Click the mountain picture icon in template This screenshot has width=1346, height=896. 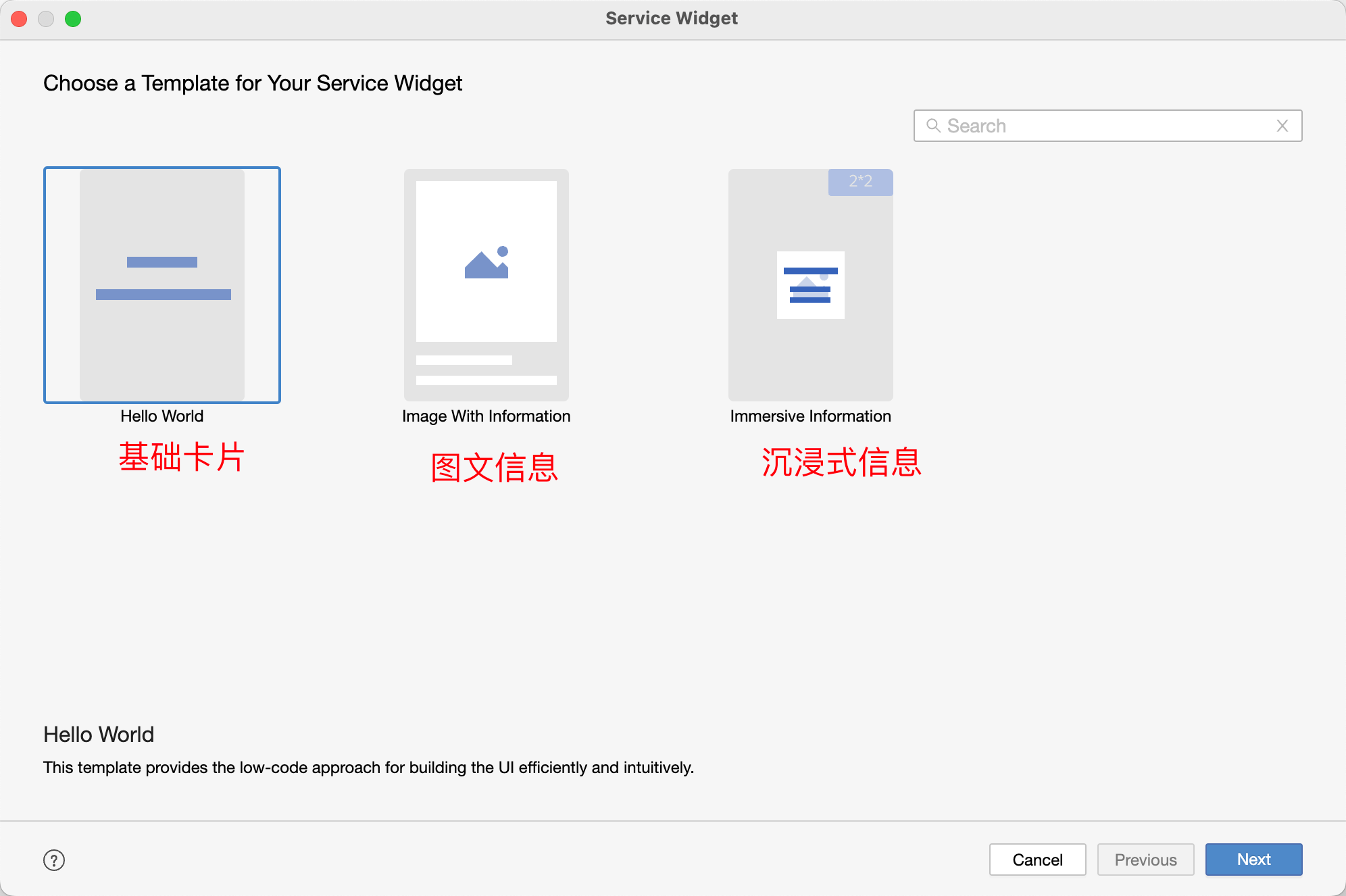[486, 262]
